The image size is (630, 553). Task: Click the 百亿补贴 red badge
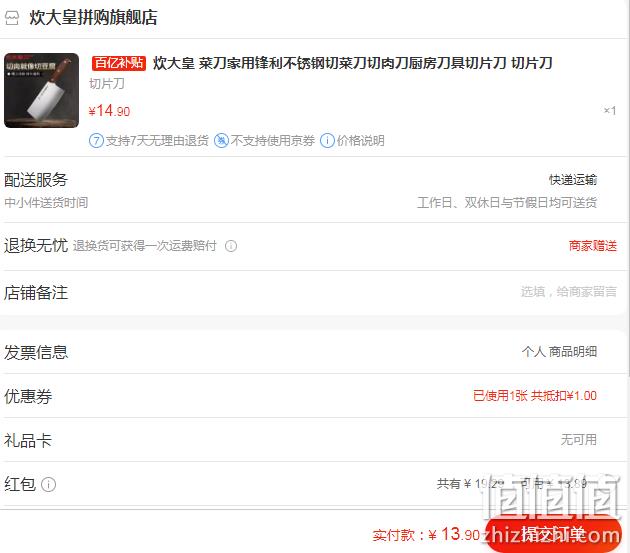(x=119, y=63)
